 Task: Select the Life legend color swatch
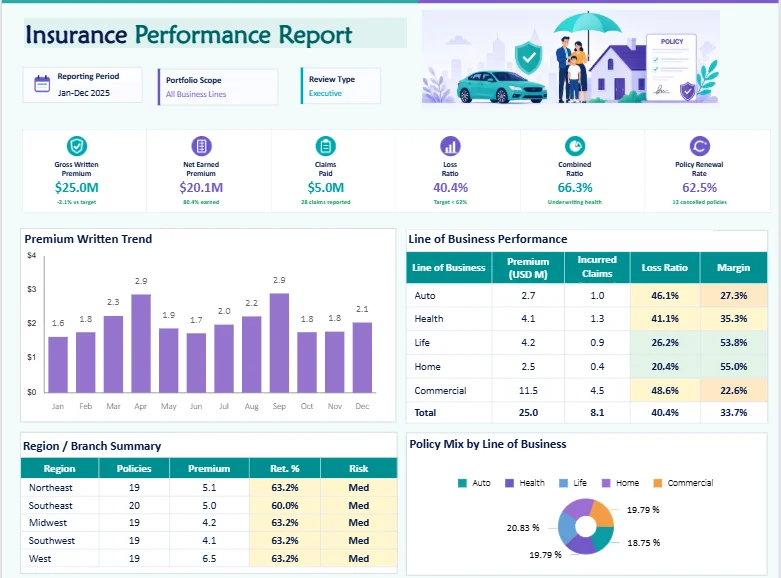563,483
